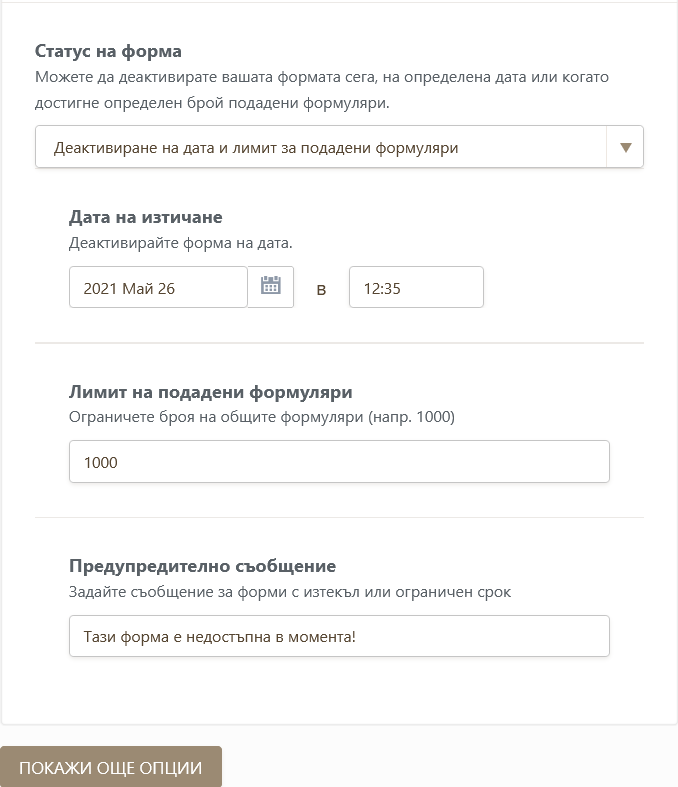Viewport: 678px width, 787px height.
Task: Click the divider line above the warning message section
Action: (339, 517)
